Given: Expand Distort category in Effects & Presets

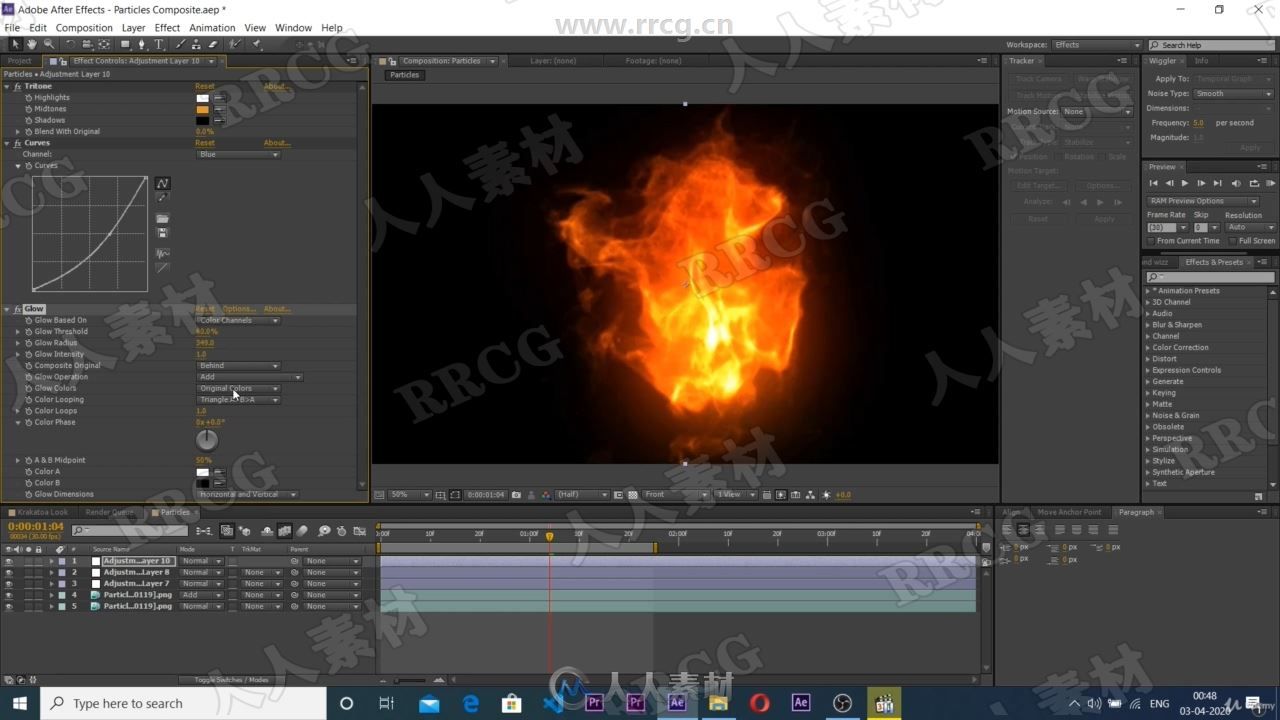Looking at the screenshot, I should pos(1148,359).
